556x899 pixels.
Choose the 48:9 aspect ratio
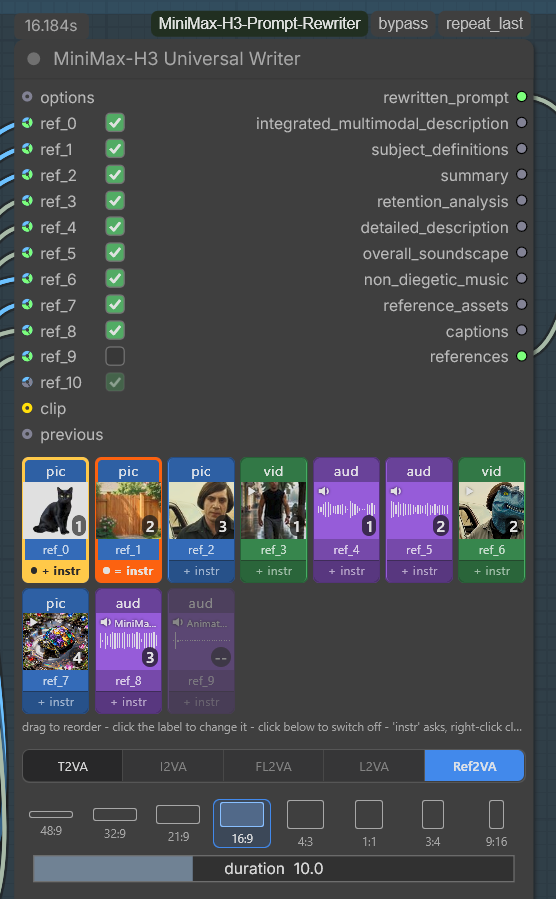click(x=51, y=823)
